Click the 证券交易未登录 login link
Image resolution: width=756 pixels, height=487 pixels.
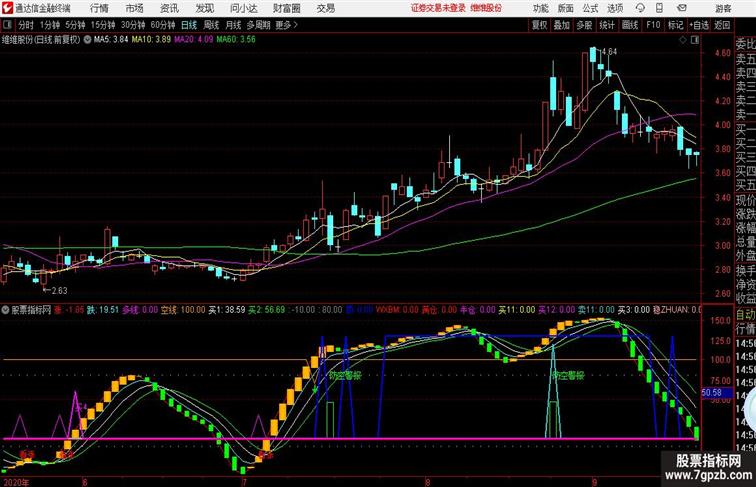pos(438,8)
